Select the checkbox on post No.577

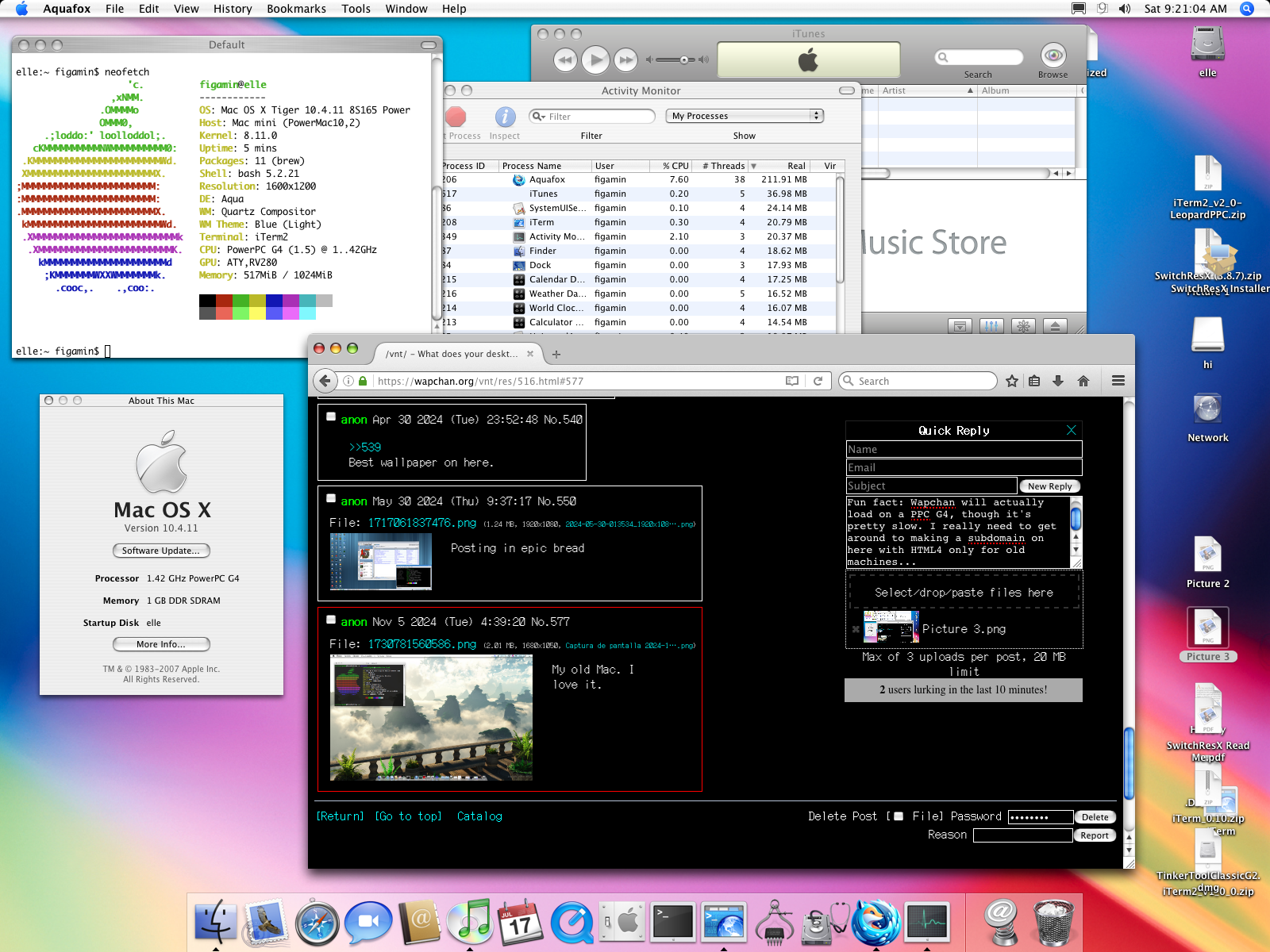pos(331,619)
